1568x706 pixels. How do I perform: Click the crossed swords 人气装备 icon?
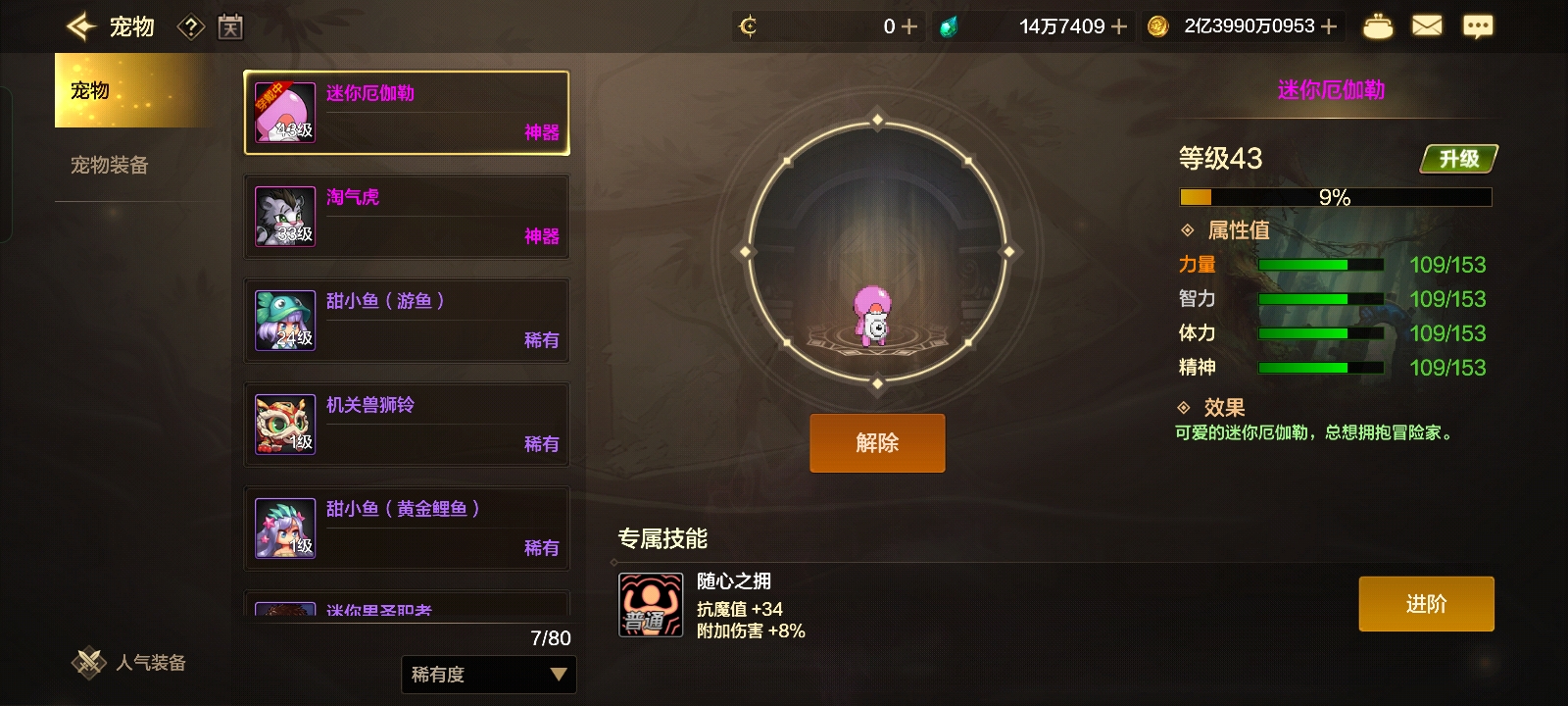89,663
